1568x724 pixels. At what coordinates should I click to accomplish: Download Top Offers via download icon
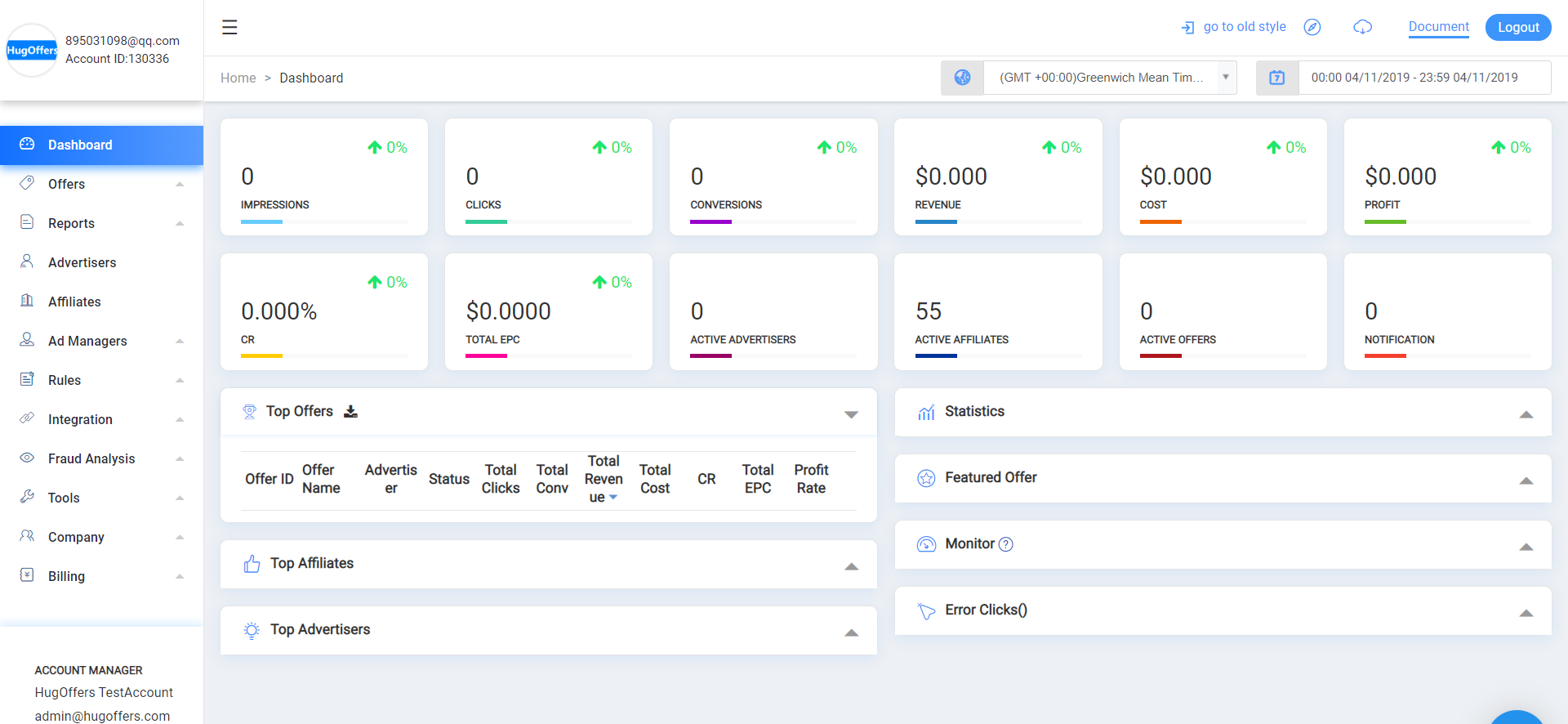[x=350, y=411]
